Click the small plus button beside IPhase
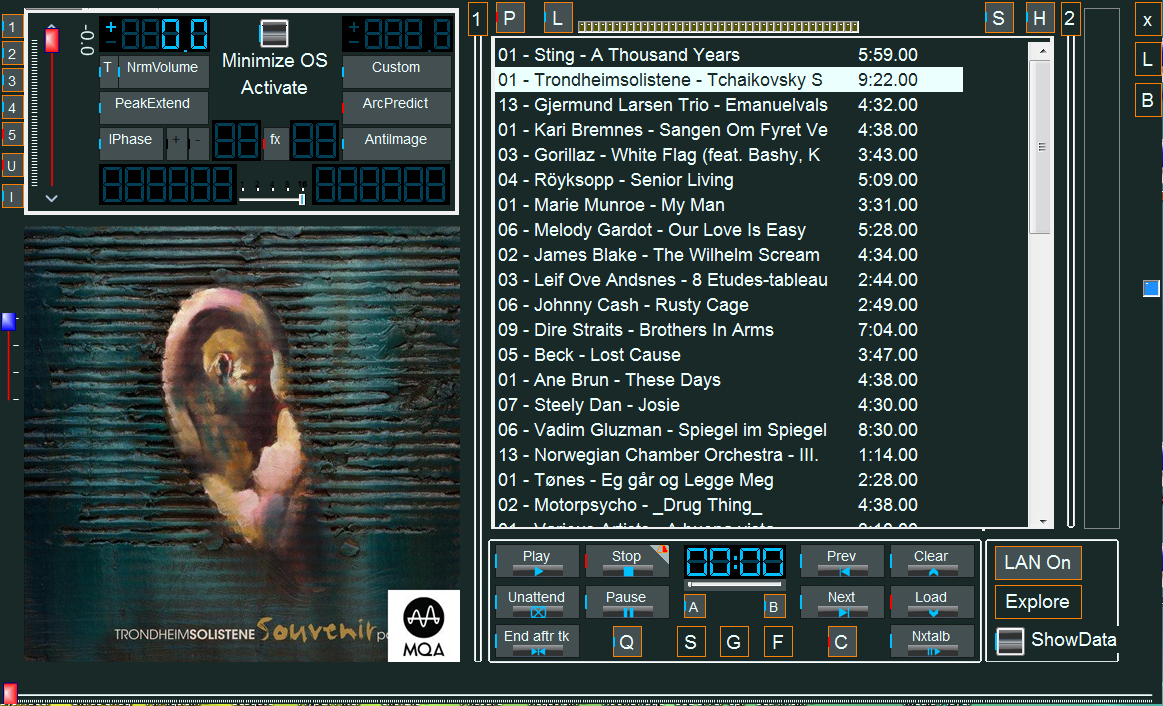Viewport: 1163px width, 706px height. pos(177,144)
